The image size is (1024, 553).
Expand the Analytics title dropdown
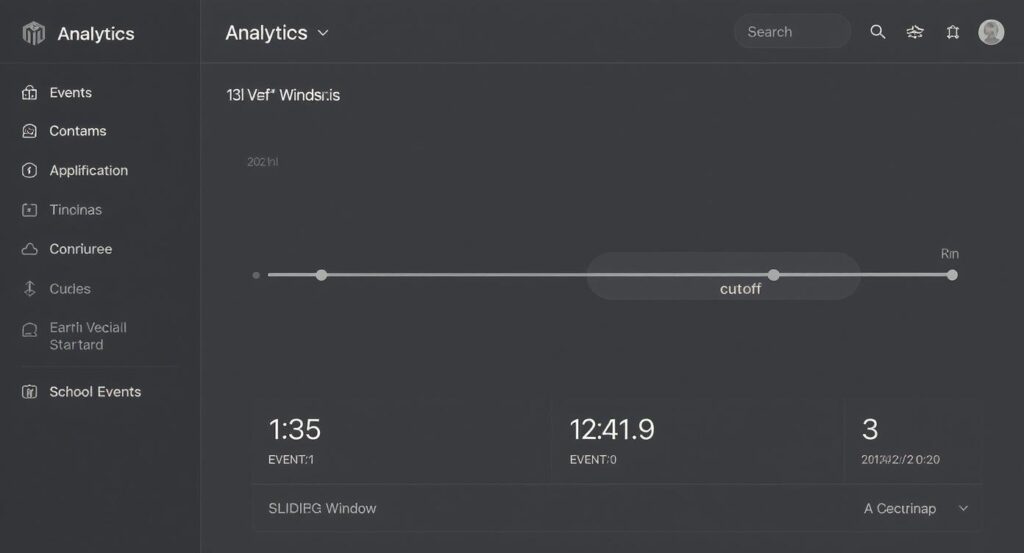click(x=323, y=33)
